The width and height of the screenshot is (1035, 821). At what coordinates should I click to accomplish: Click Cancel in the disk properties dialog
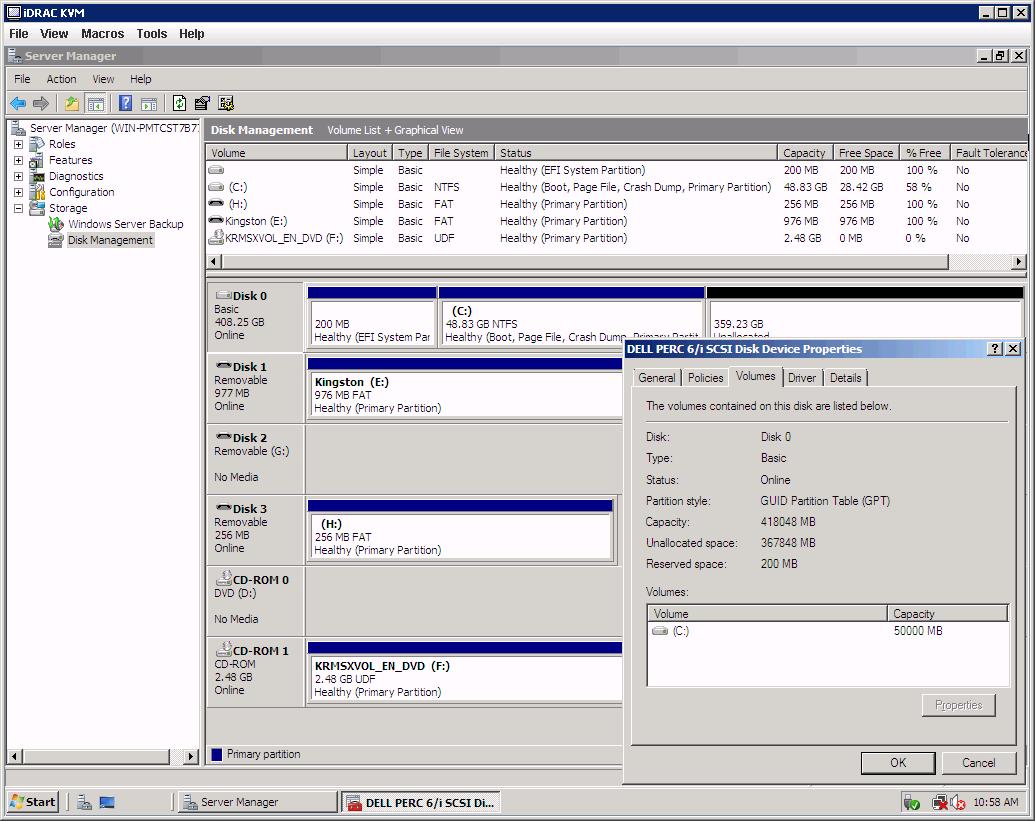[978, 762]
